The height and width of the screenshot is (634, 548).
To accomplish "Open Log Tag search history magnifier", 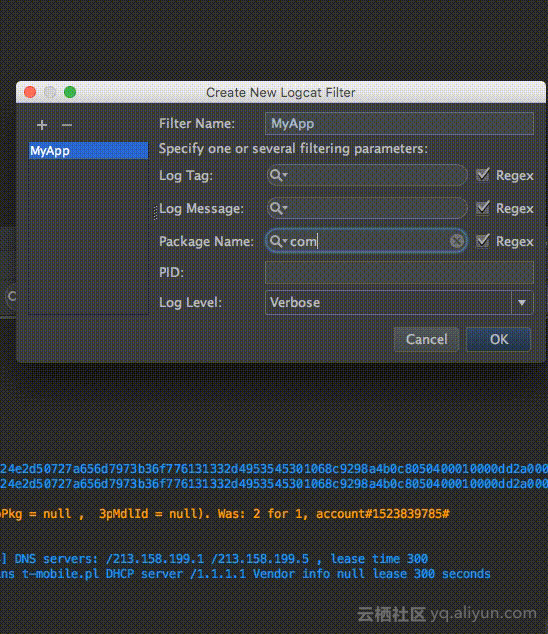I will pos(278,175).
